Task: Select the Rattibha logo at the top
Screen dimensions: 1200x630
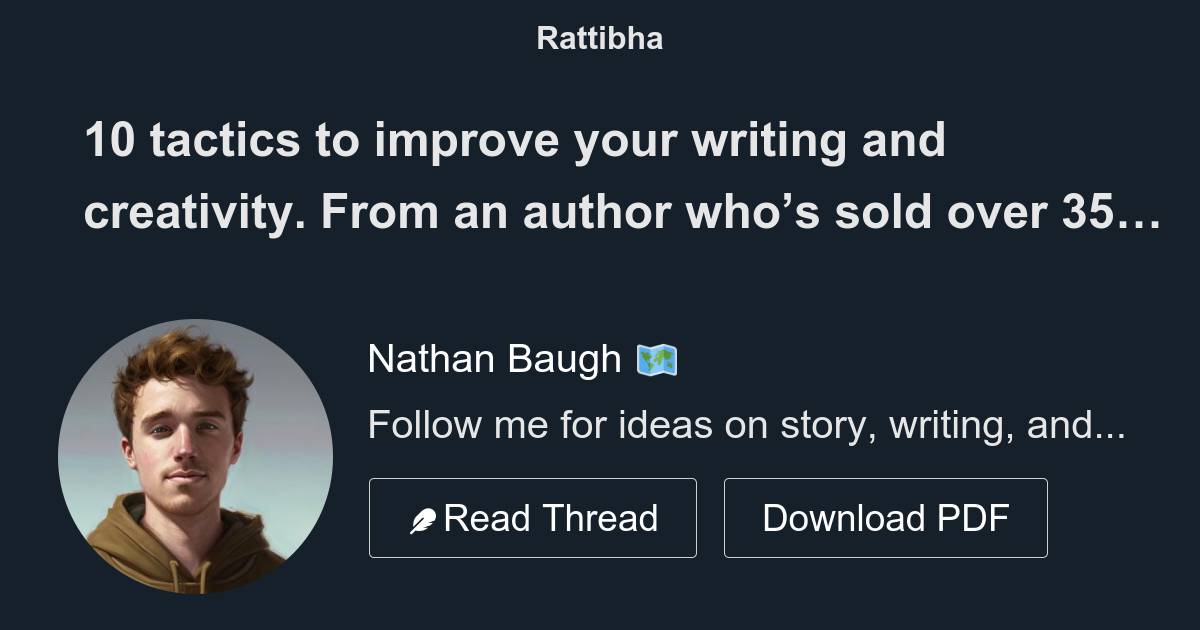Action: coord(599,38)
